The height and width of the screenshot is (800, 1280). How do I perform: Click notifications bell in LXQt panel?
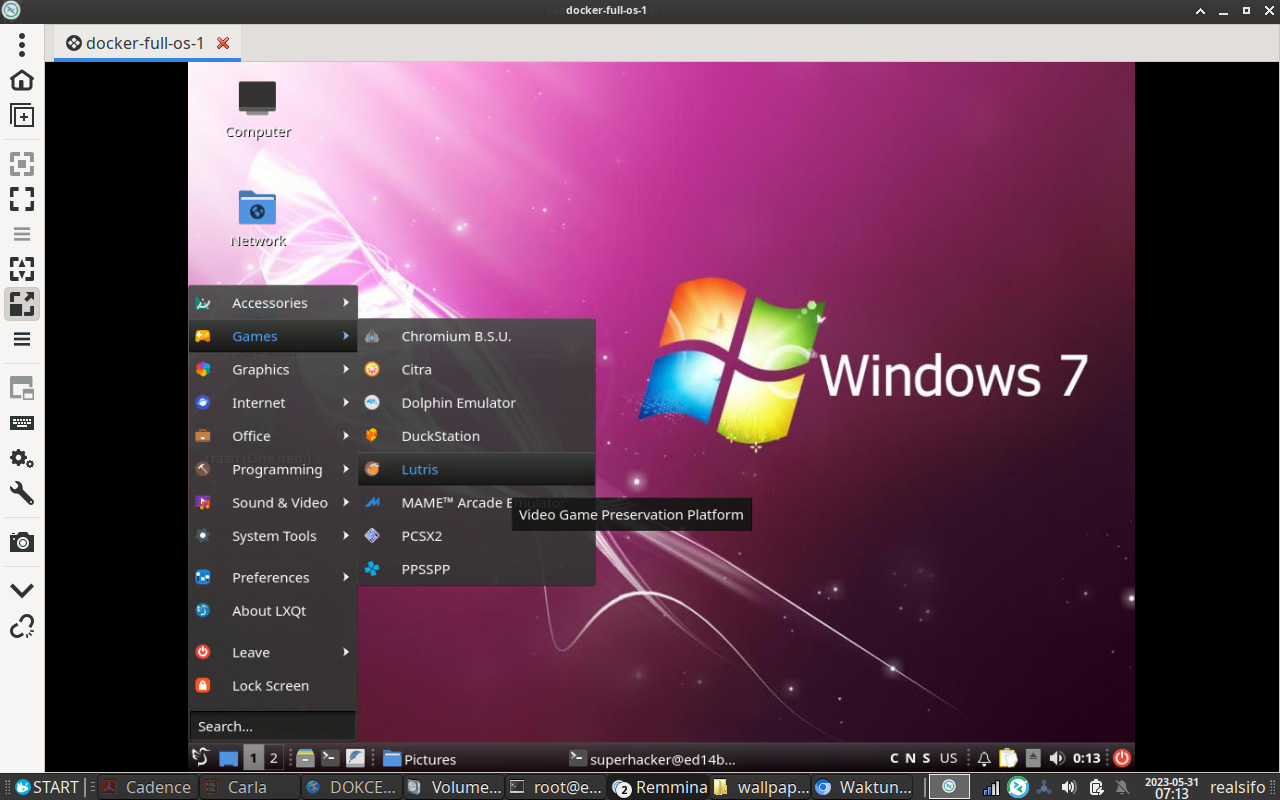tap(984, 759)
